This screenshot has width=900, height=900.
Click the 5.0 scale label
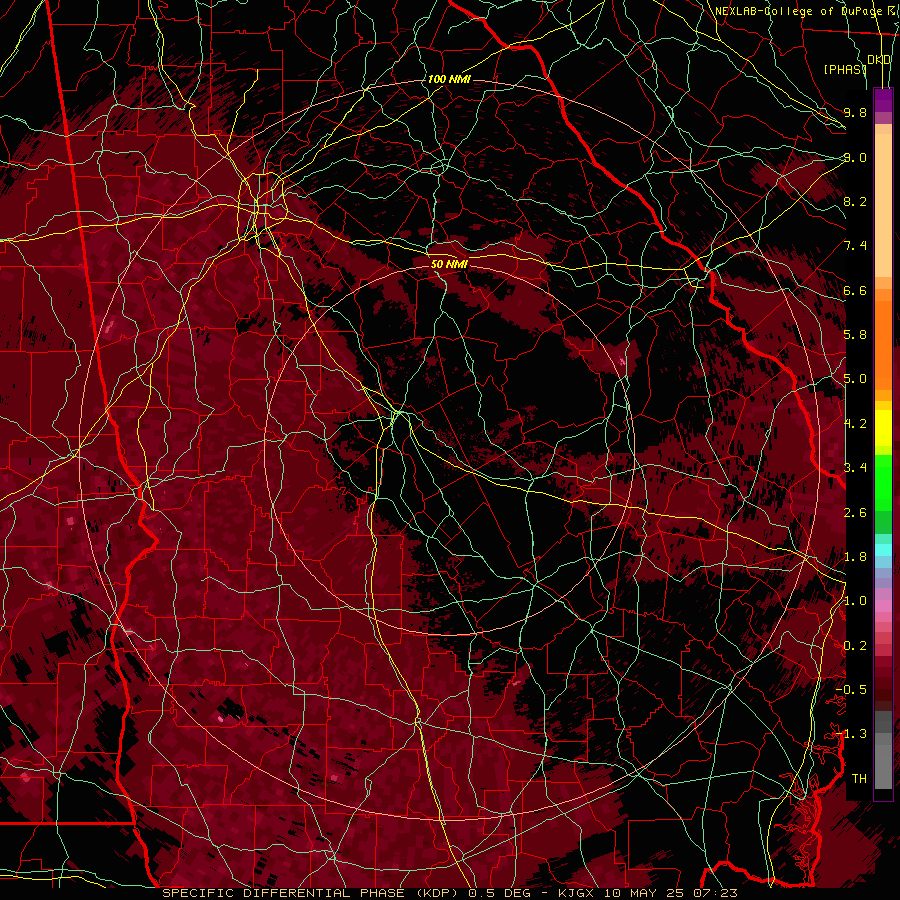tap(855, 379)
